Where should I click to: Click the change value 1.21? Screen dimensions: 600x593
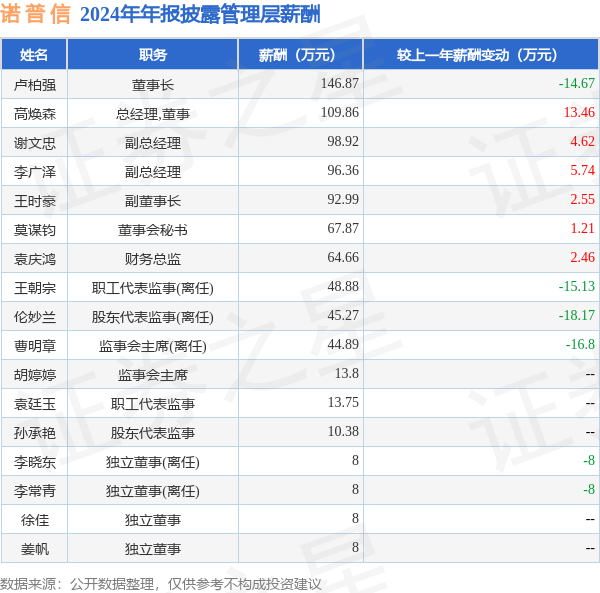pos(582,228)
